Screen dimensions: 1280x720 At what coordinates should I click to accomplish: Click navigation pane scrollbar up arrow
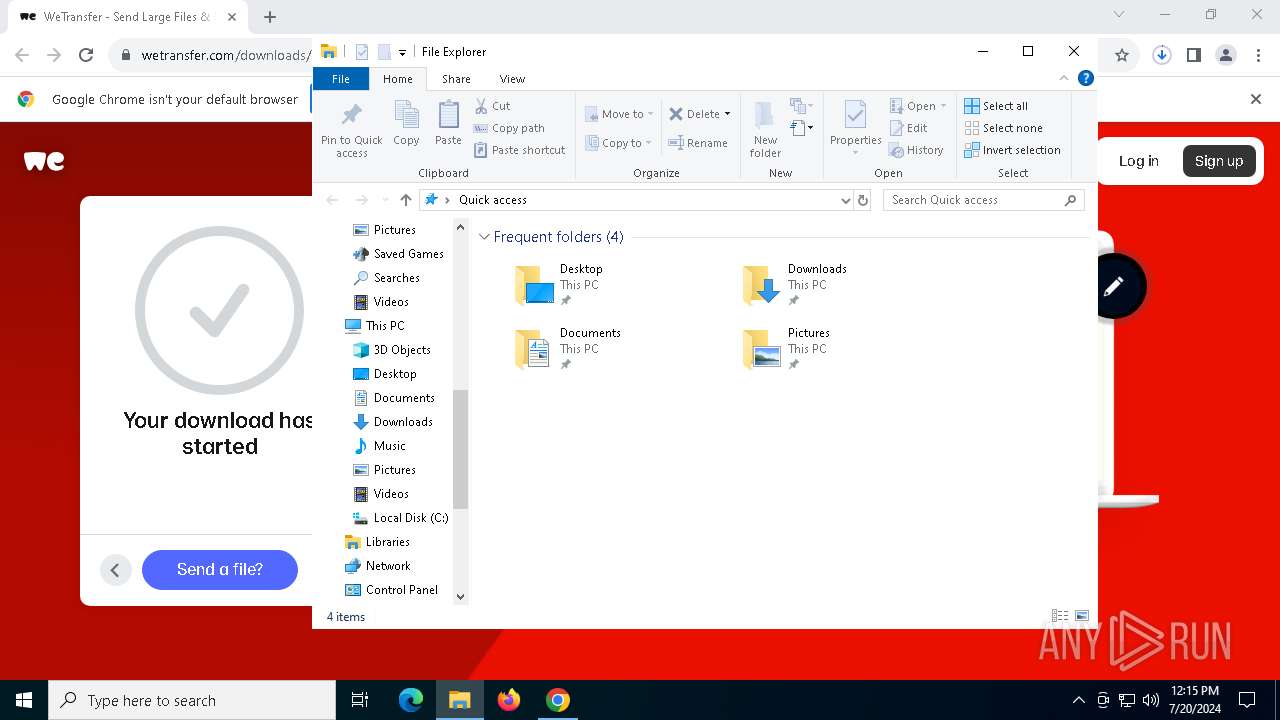(x=460, y=227)
